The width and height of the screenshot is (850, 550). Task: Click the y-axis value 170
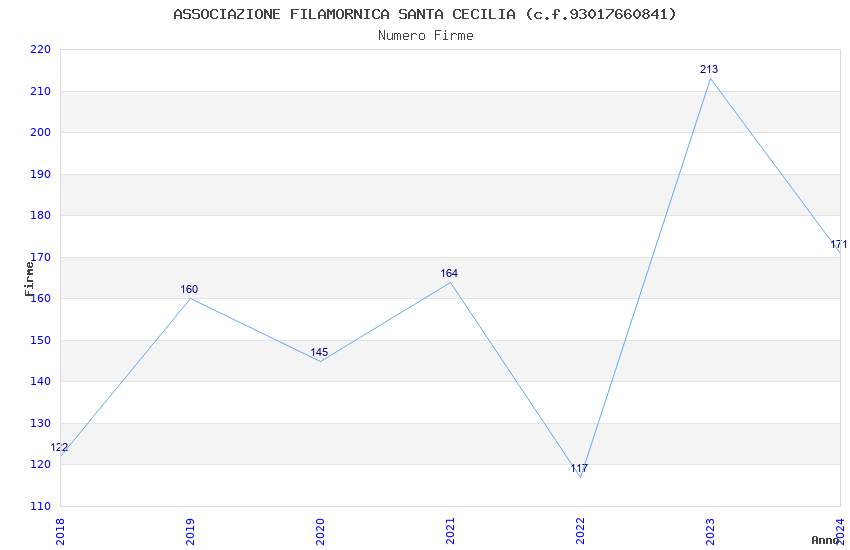click(x=41, y=257)
